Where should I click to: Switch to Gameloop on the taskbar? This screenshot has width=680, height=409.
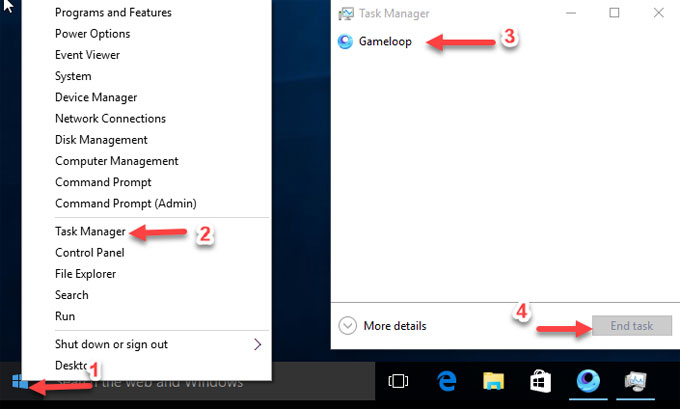point(588,381)
